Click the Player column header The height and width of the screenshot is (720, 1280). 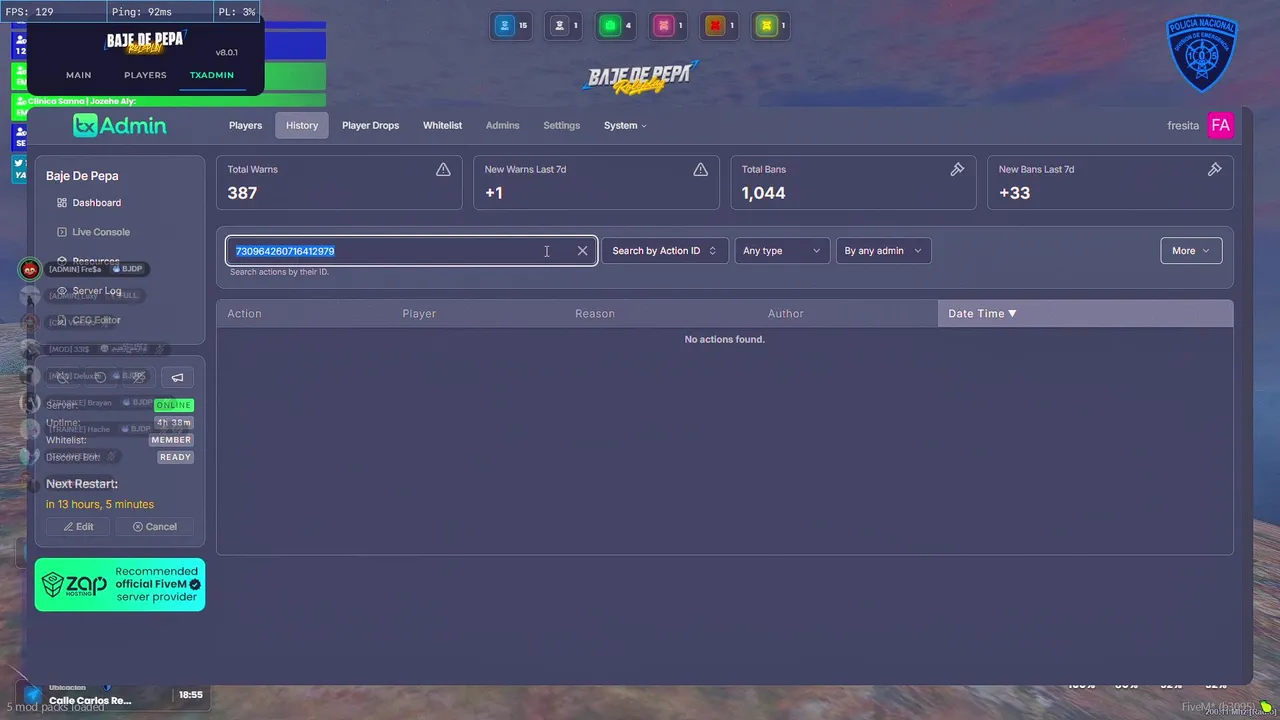(419, 314)
